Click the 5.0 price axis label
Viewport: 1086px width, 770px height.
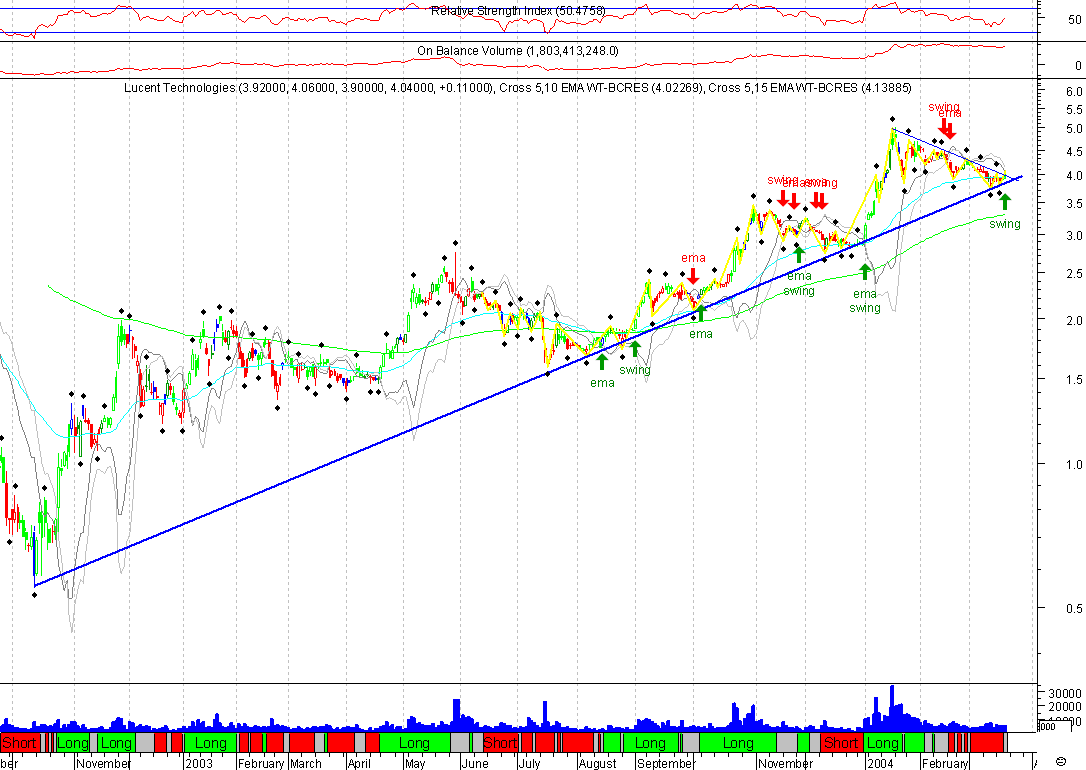1074,129
